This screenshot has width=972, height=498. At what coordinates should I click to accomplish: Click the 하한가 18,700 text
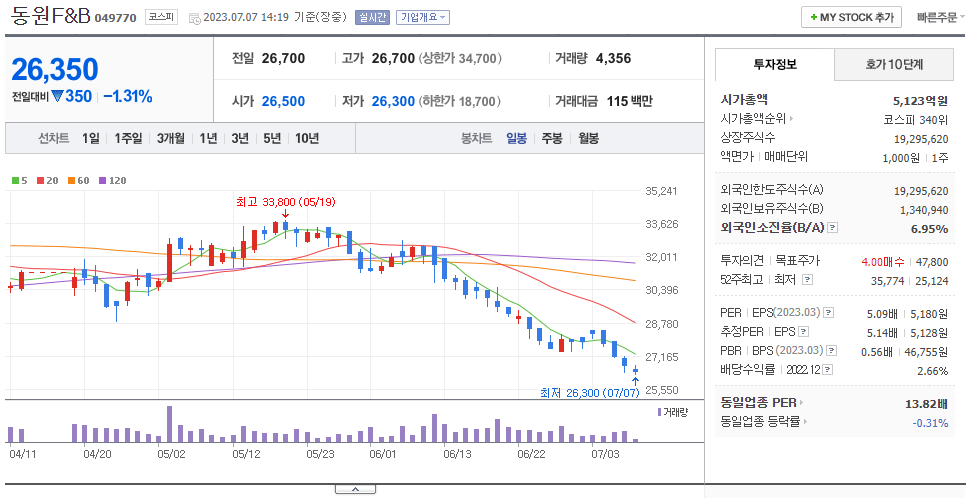pos(459,101)
